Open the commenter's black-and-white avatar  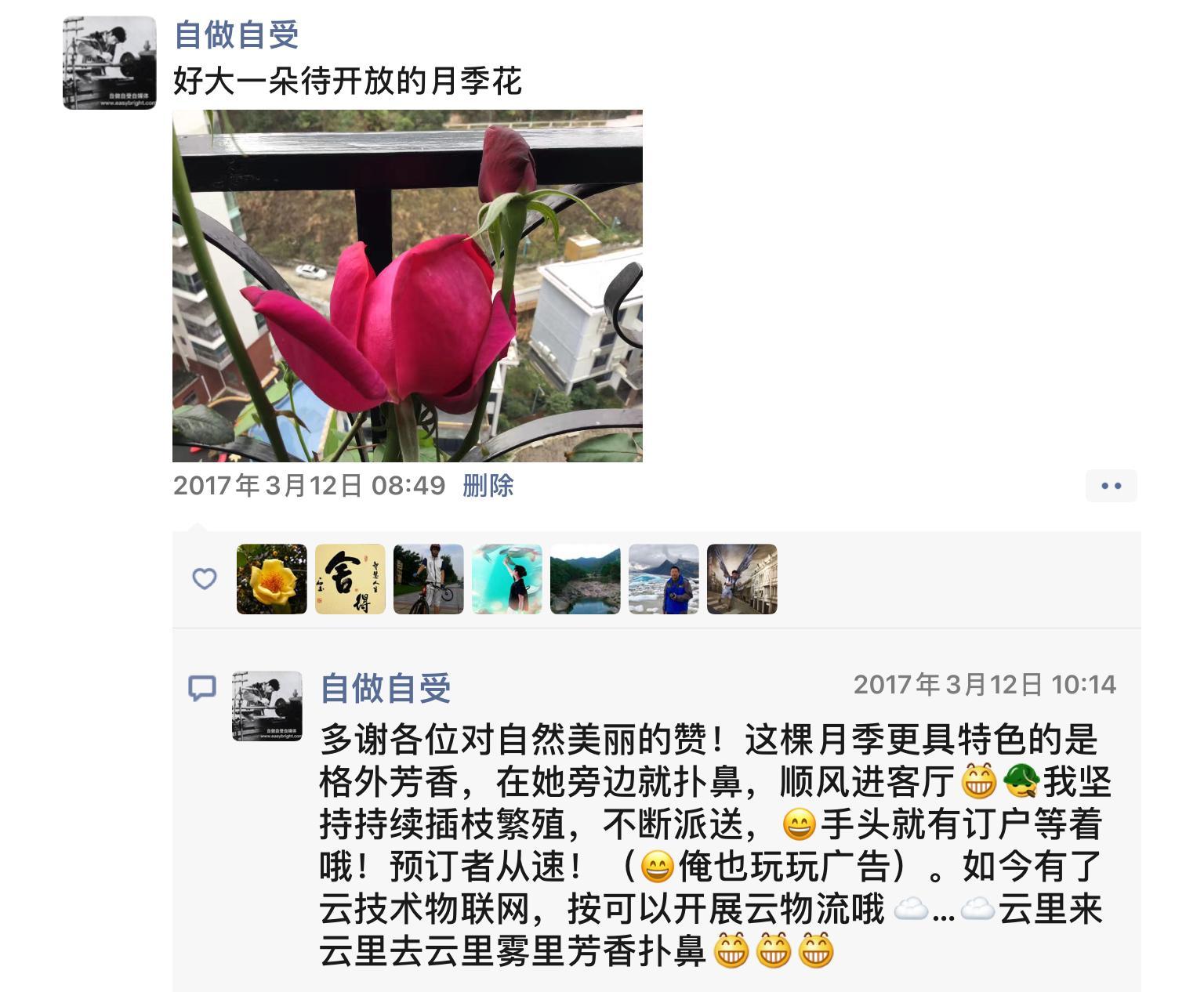[x=267, y=706]
